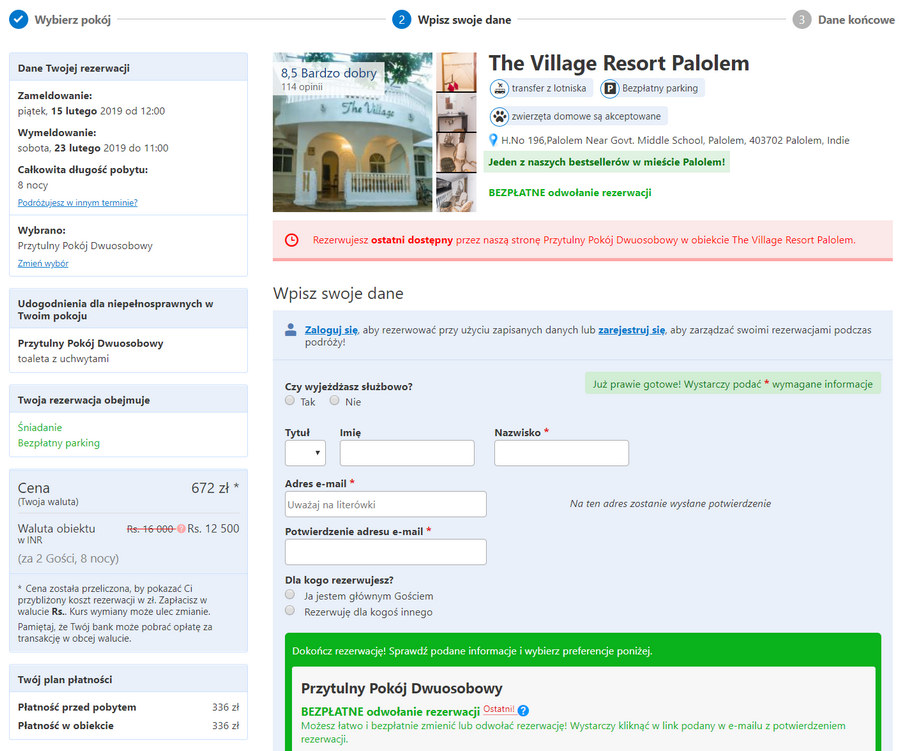The height and width of the screenshot is (751, 900).
Task: Click the '672 zł' price value
Action: [210, 488]
